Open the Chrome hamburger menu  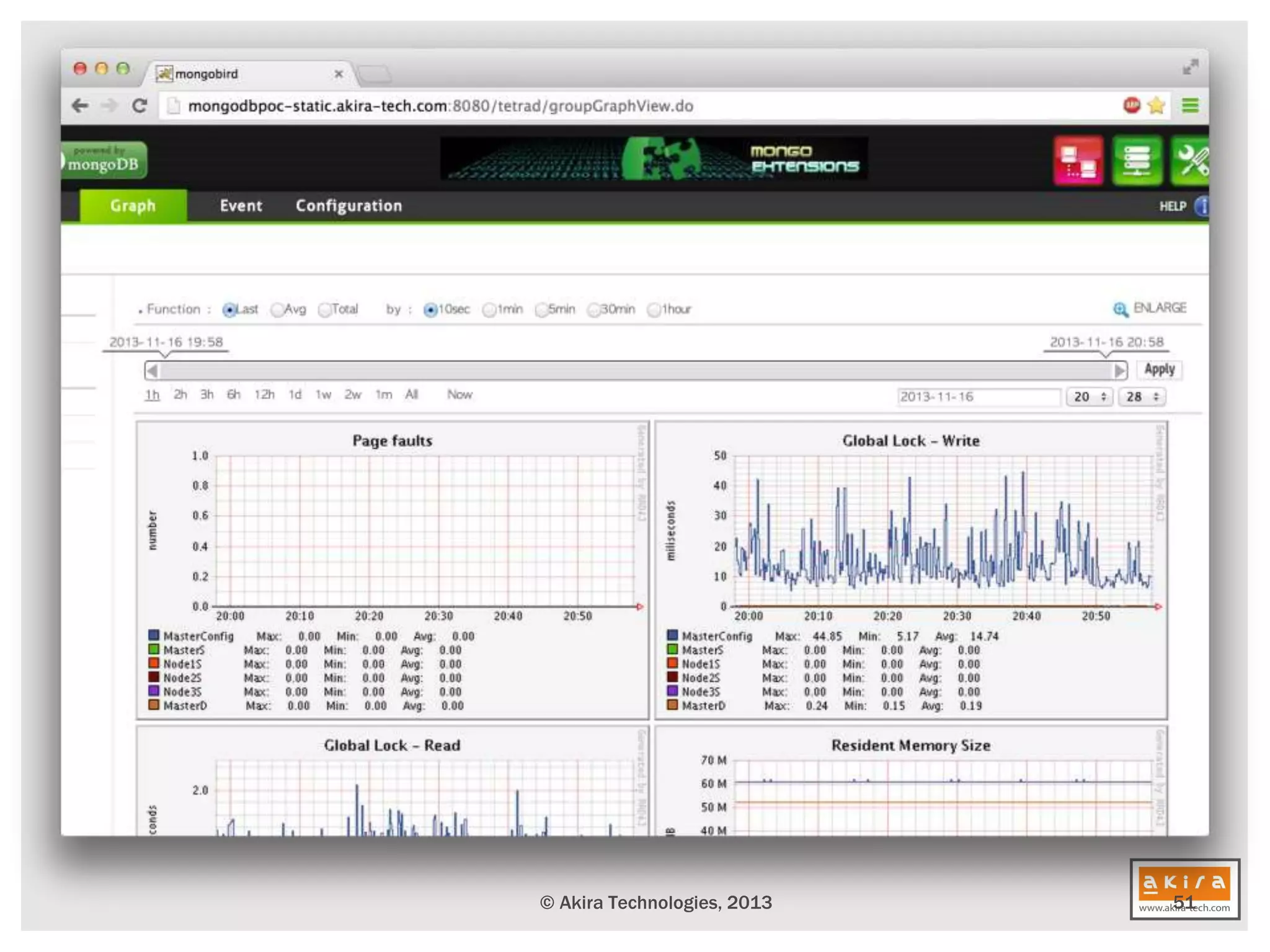1189,106
